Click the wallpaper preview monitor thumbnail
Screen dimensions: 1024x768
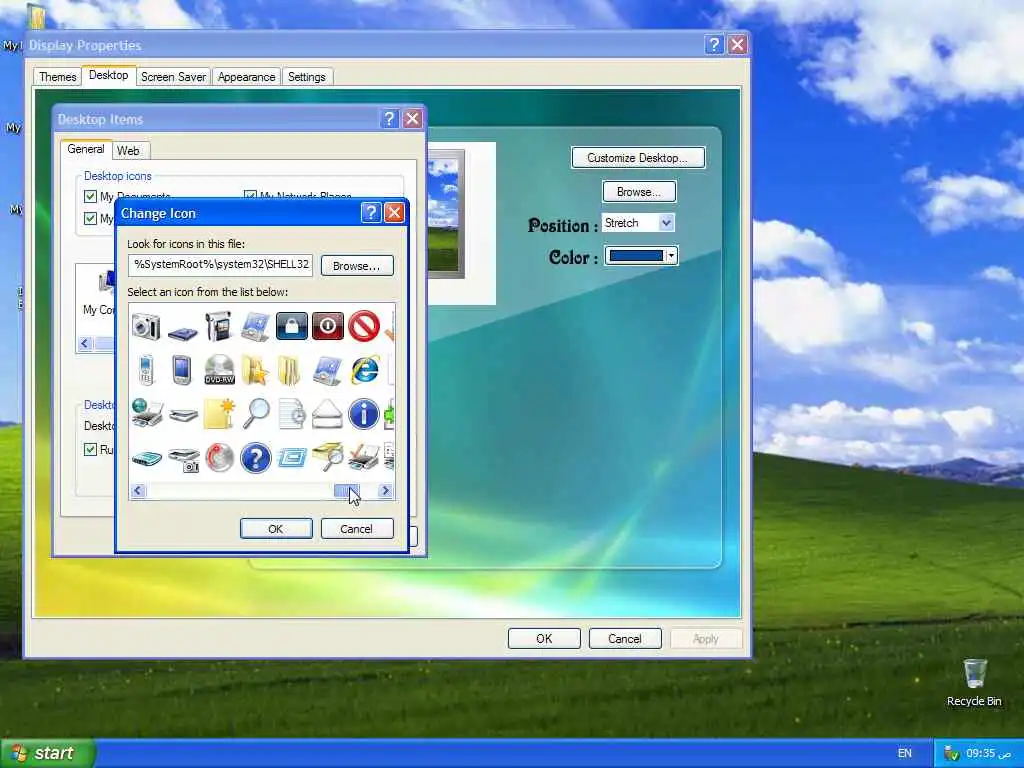(x=445, y=214)
